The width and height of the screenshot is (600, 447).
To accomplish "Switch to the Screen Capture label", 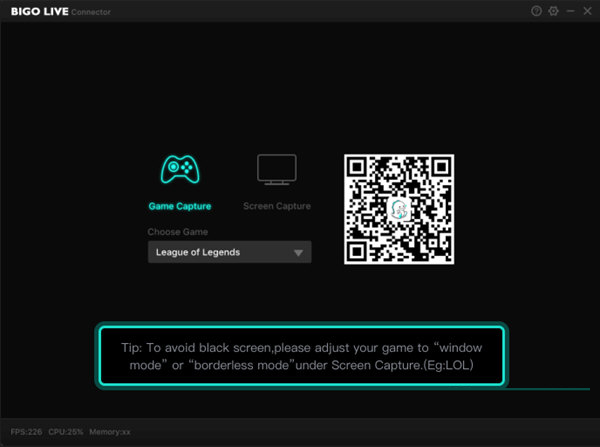I will (277, 206).
